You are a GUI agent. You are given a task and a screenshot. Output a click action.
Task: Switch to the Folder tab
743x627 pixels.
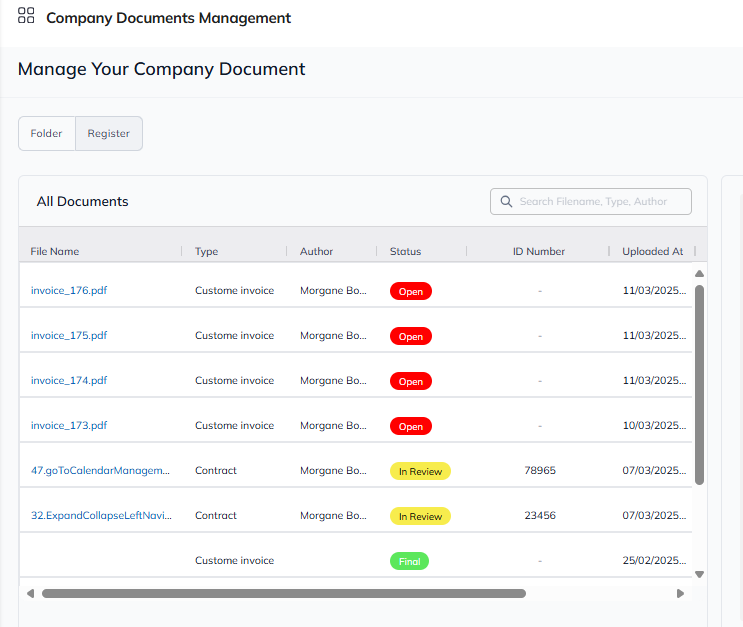click(x=47, y=134)
